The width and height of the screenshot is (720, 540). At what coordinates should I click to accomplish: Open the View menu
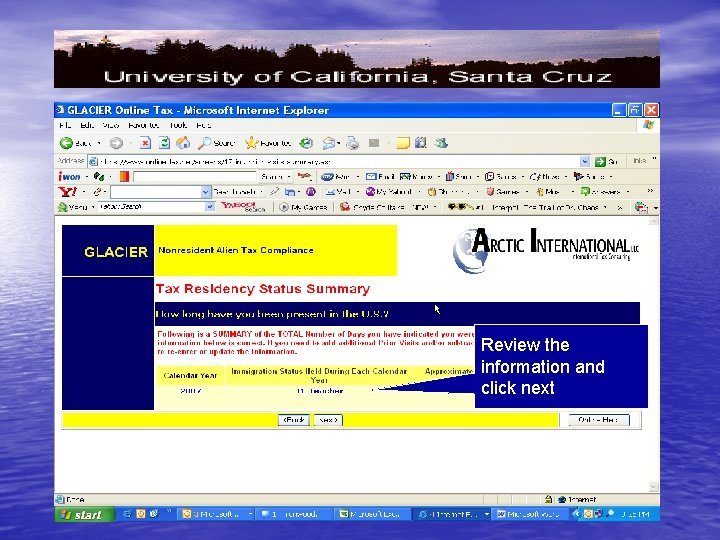pyautogui.click(x=111, y=125)
